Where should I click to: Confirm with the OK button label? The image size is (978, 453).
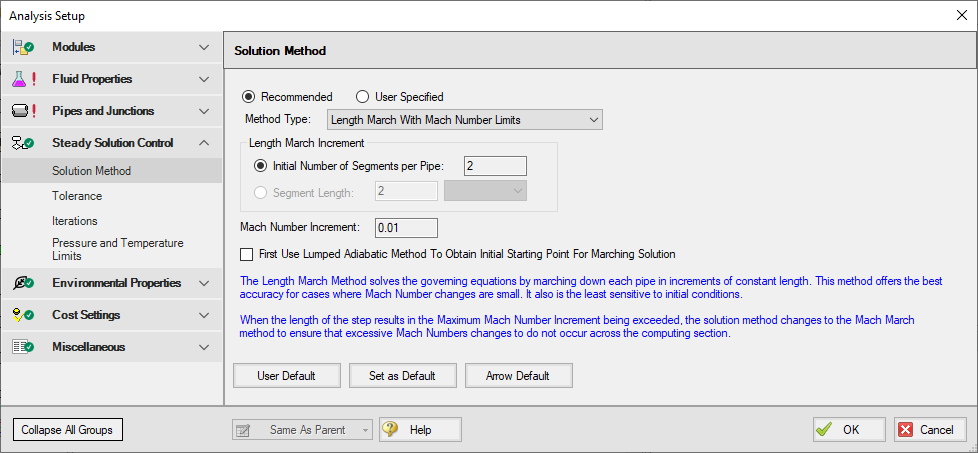(x=851, y=430)
